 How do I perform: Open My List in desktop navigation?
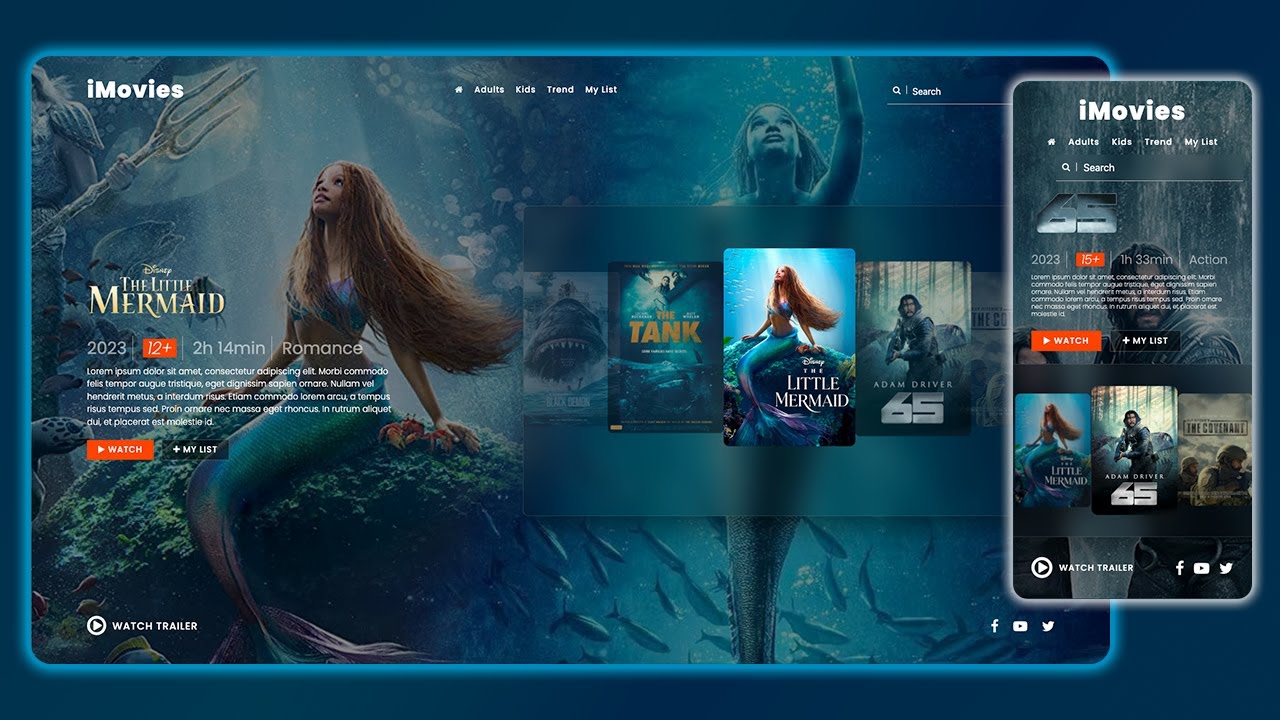(x=601, y=90)
